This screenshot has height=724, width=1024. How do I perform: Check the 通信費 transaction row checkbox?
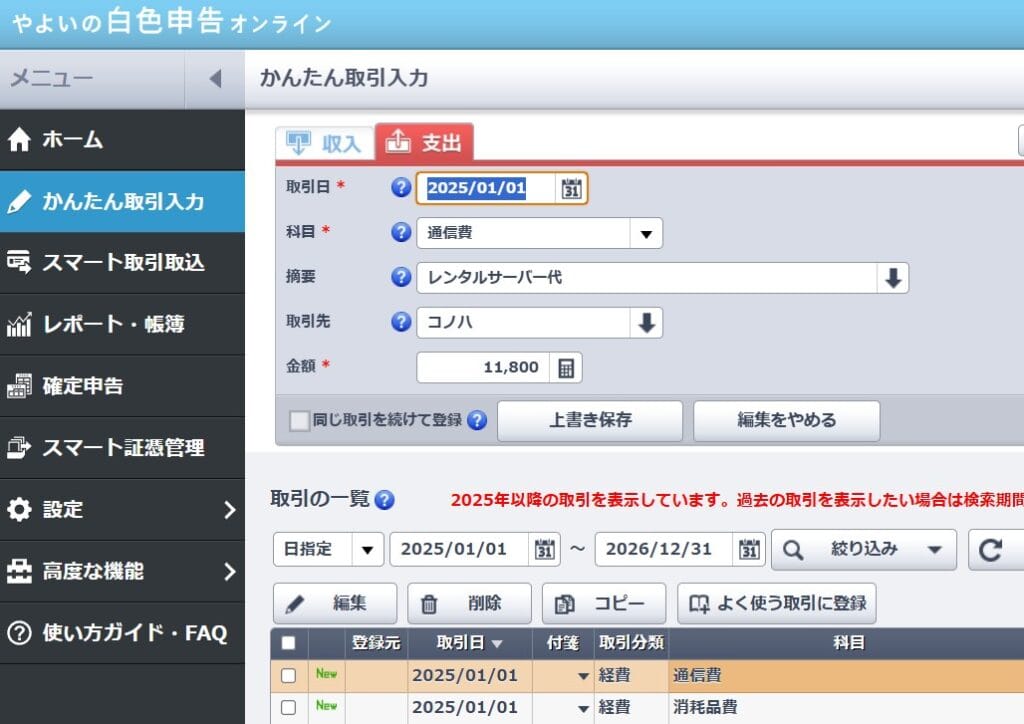tap(289, 675)
